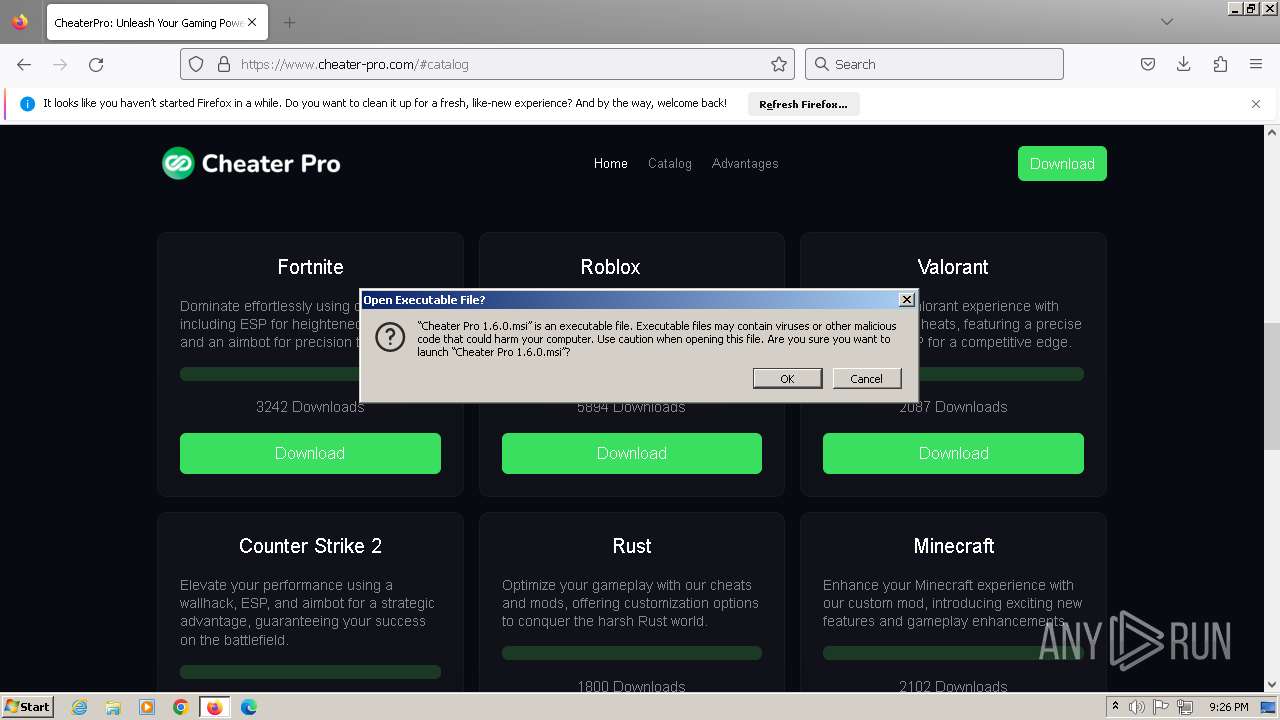Bookmark this page with the star icon
This screenshot has width=1280, height=720.
(x=779, y=64)
